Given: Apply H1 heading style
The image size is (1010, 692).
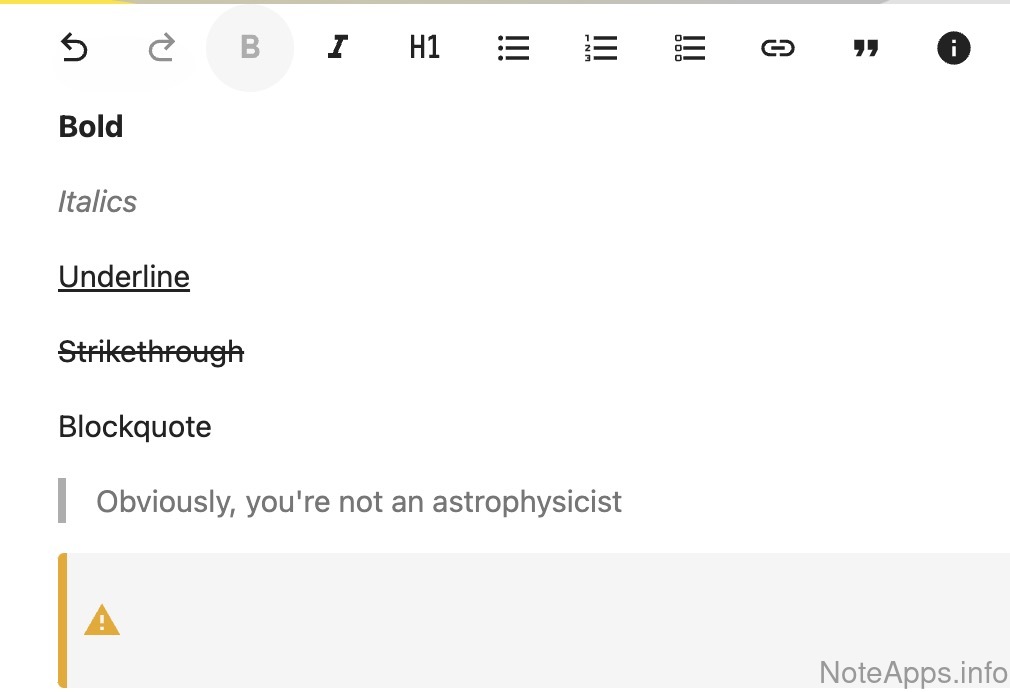Looking at the screenshot, I should tap(425, 48).
